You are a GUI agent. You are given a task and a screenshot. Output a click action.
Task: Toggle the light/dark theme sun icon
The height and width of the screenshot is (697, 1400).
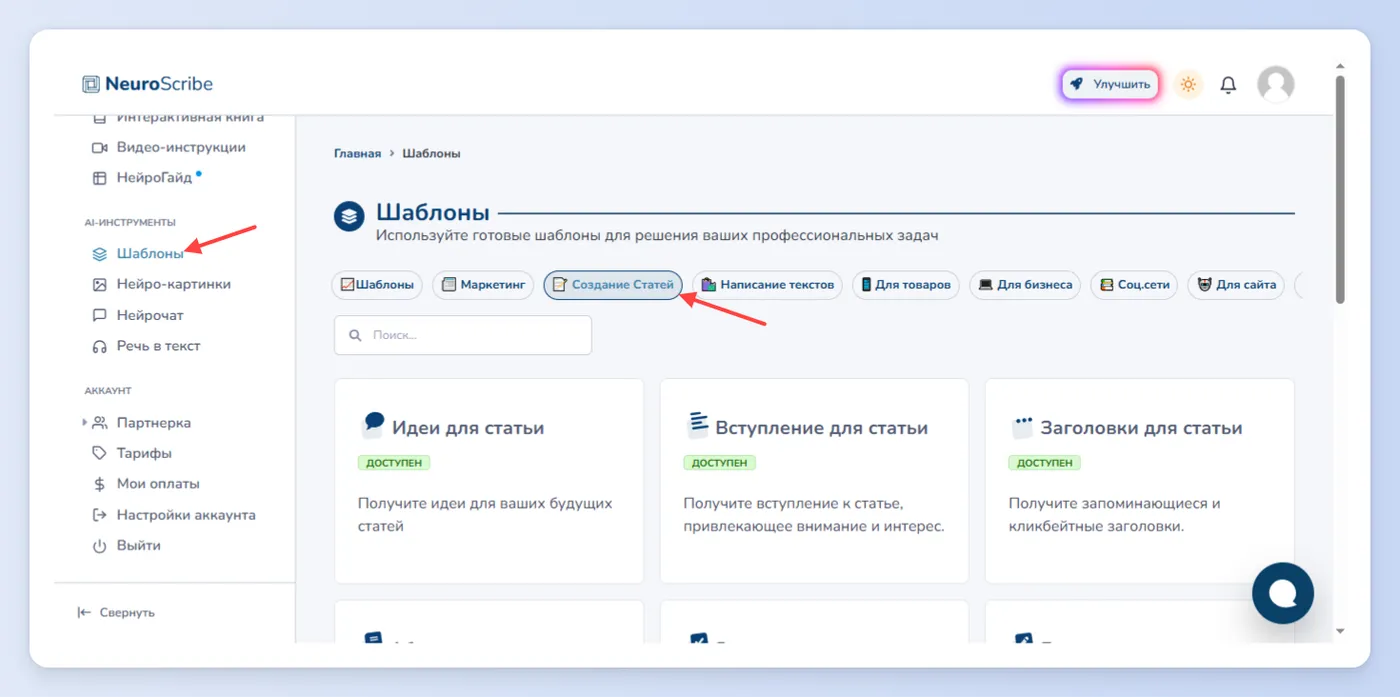1188,85
